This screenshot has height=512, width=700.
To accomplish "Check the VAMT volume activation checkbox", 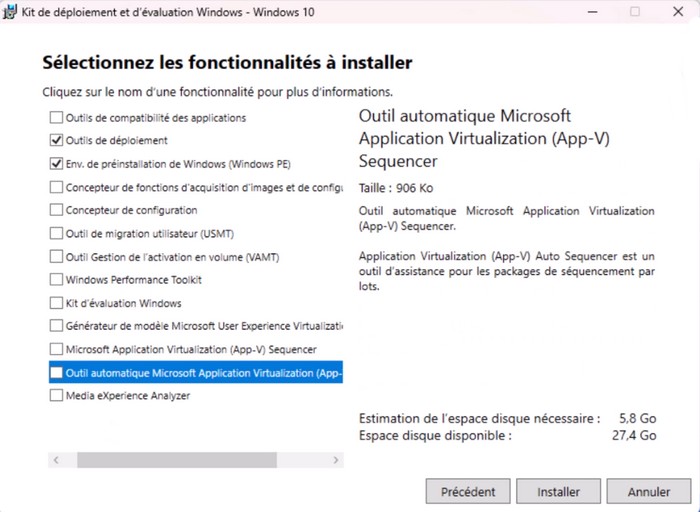I will click(56, 257).
